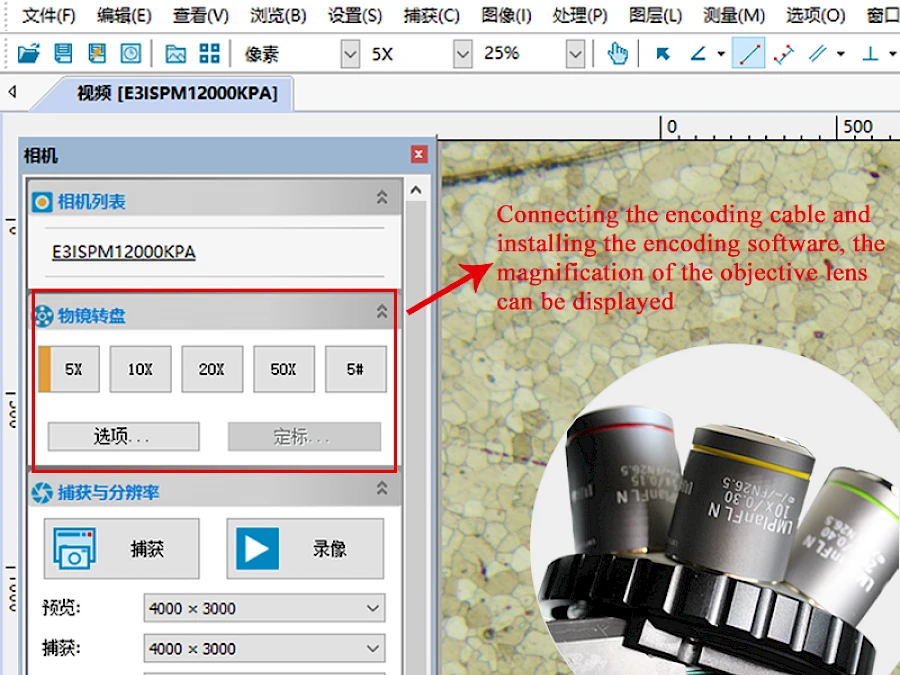Viewport: 900px width, 675px height.
Task: Collapse the 物镜转盘 section
Action: pyautogui.click(x=382, y=311)
